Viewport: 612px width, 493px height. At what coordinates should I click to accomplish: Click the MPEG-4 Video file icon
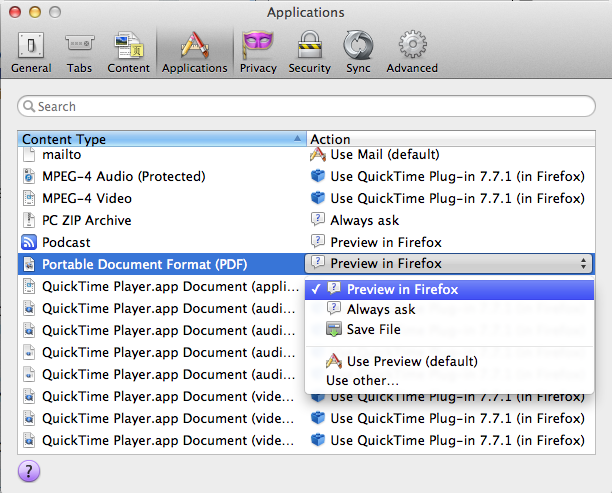click(x=29, y=198)
